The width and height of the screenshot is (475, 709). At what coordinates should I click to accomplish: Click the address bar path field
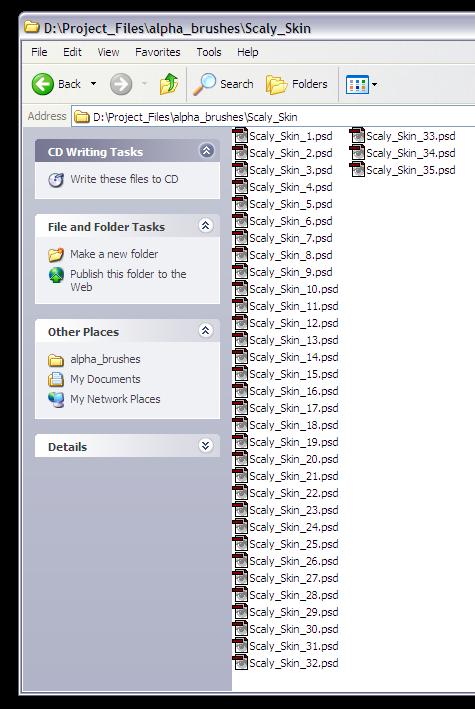click(273, 117)
